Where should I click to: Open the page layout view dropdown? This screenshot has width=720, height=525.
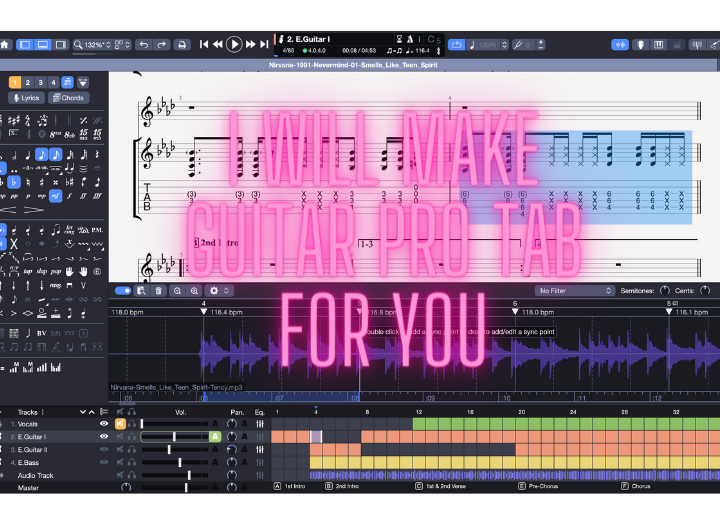pyautogui.click(x=122, y=45)
